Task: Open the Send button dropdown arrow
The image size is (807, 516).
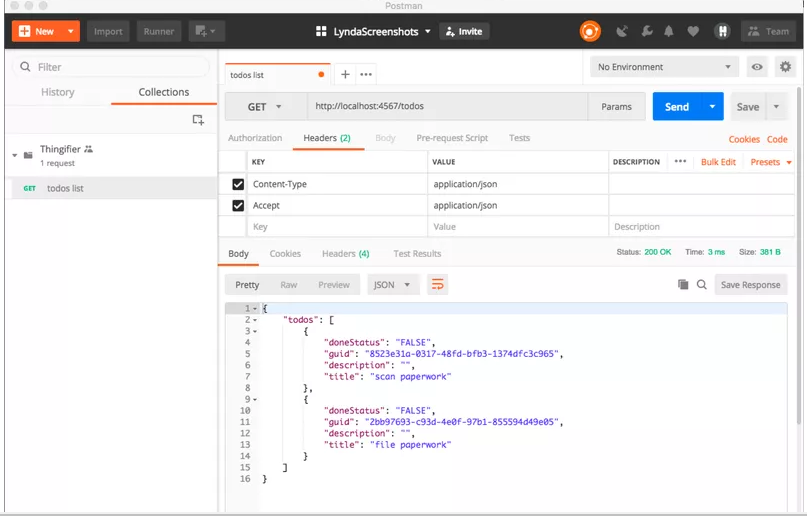Action: (712, 106)
